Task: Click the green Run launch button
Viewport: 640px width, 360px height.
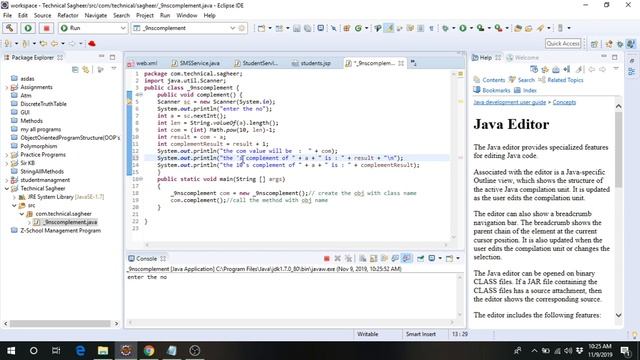Action: point(28,28)
